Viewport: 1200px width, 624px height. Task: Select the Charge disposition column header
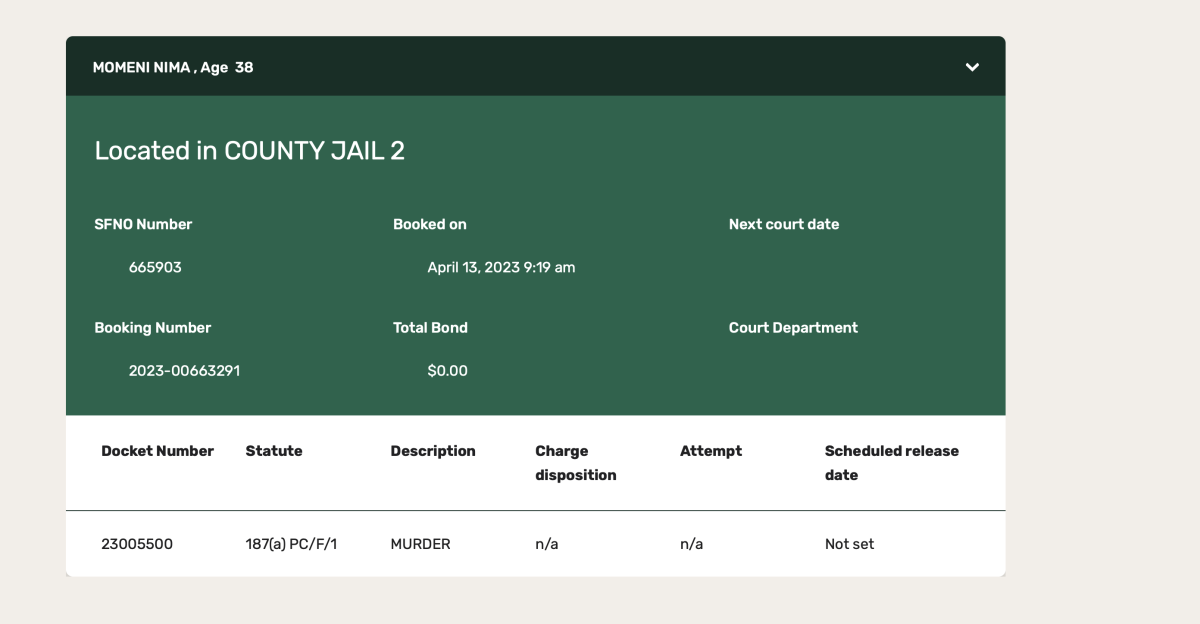click(x=575, y=462)
